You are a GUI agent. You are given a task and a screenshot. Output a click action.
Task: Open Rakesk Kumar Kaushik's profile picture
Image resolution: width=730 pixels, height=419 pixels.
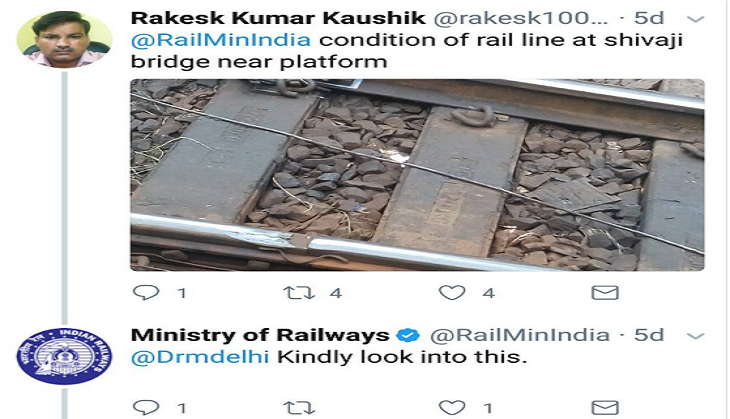[64, 40]
